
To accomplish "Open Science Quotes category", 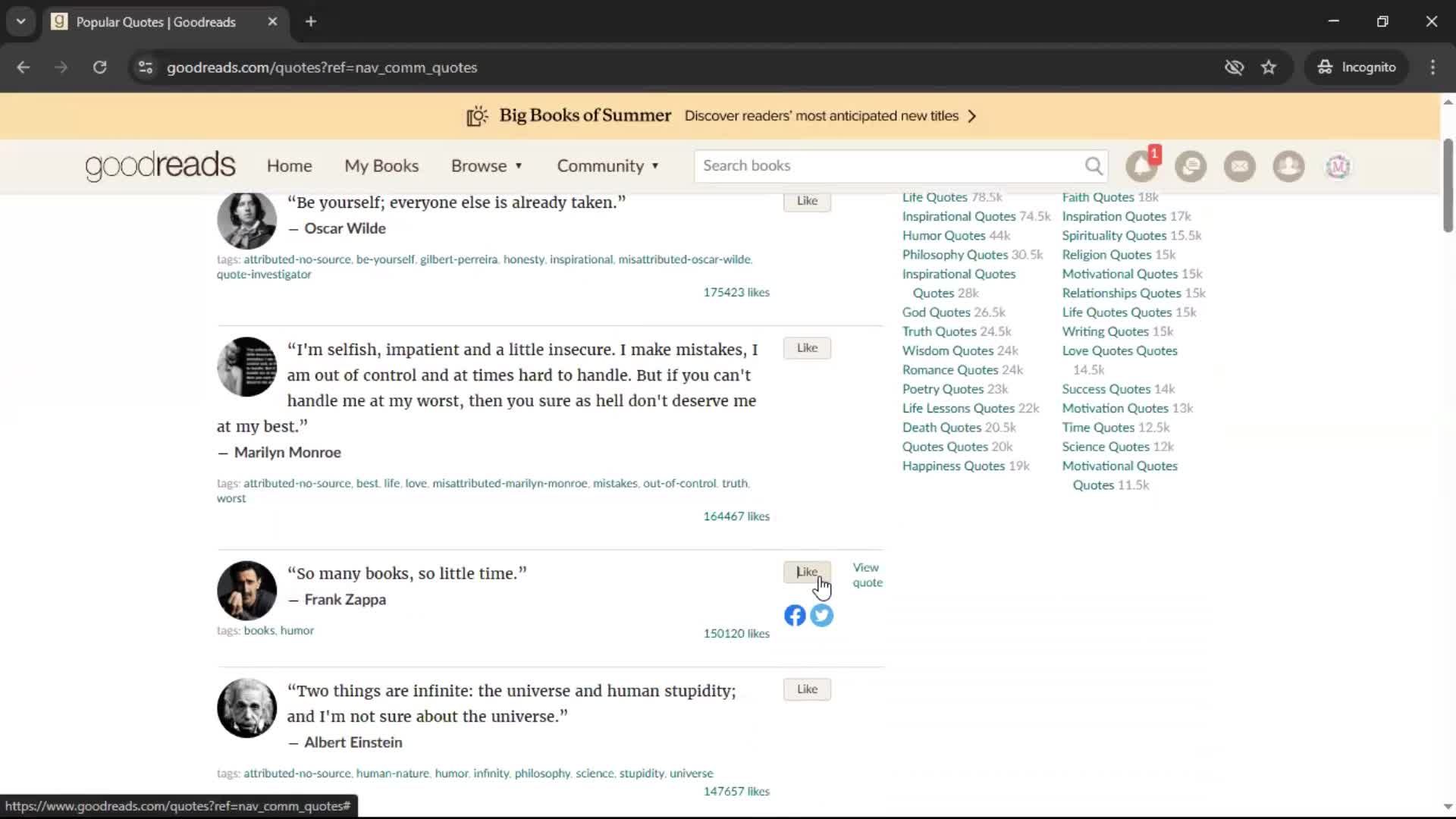I will (1106, 447).
